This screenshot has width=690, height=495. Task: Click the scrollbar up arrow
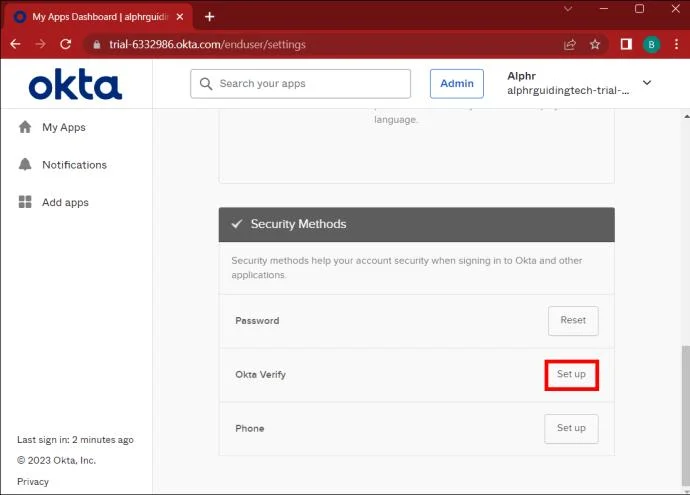pyautogui.click(x=686, y=116)
